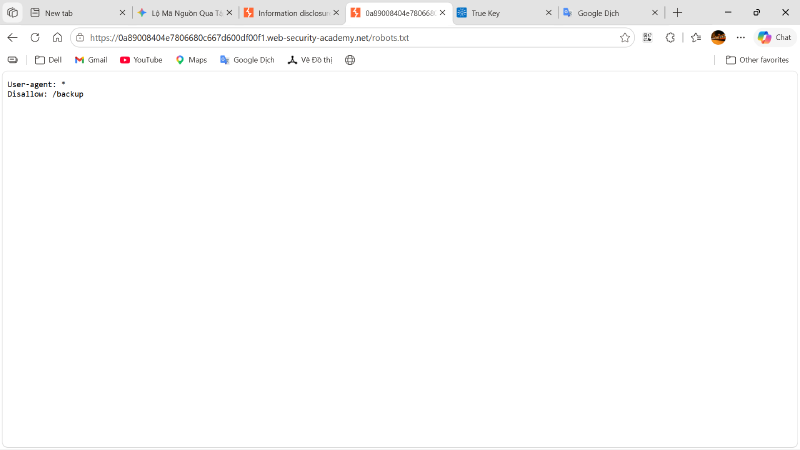
Task: Bookmark this page with the star icon
Action: (x=624, y=38)
